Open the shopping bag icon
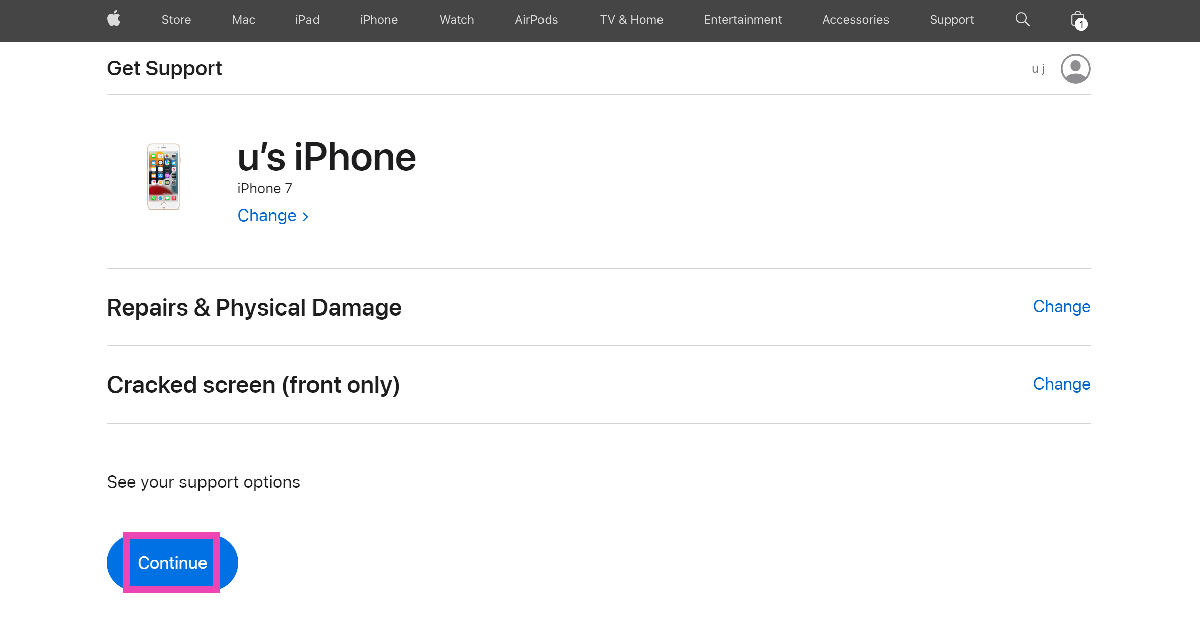This screenshot has height=628, width=1200. 1077,19
